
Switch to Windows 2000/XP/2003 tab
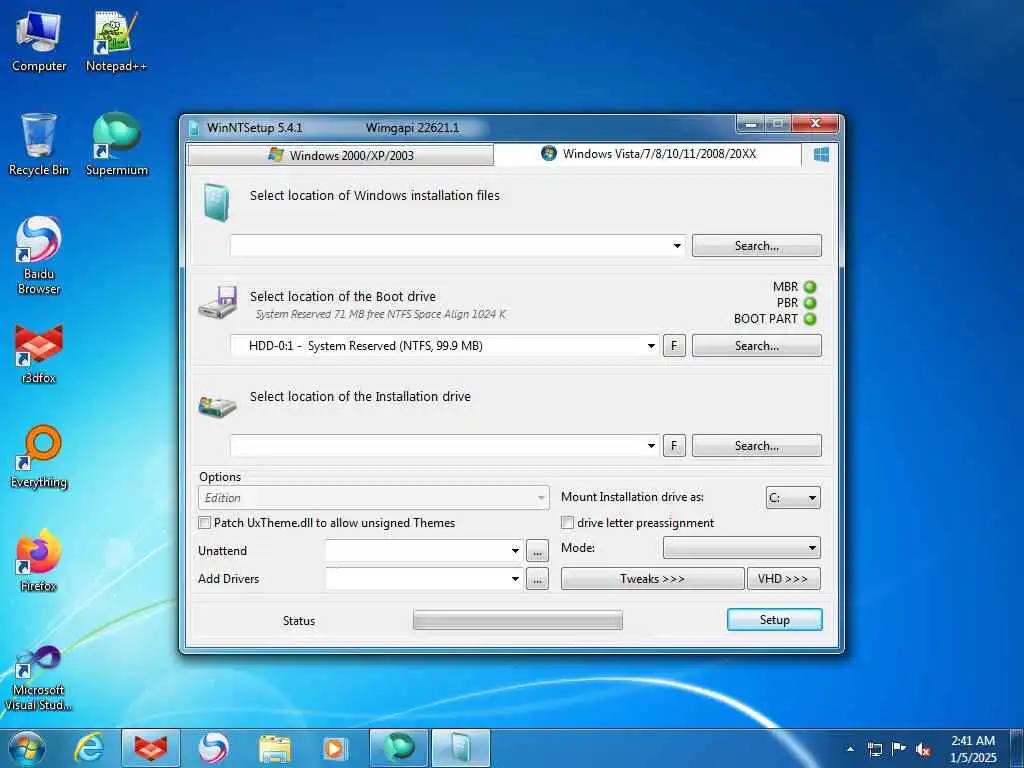coord(340,155)
